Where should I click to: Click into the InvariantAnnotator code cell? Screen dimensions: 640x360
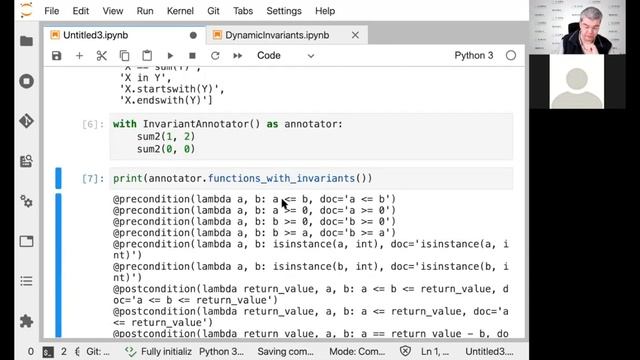click(311, 137)
